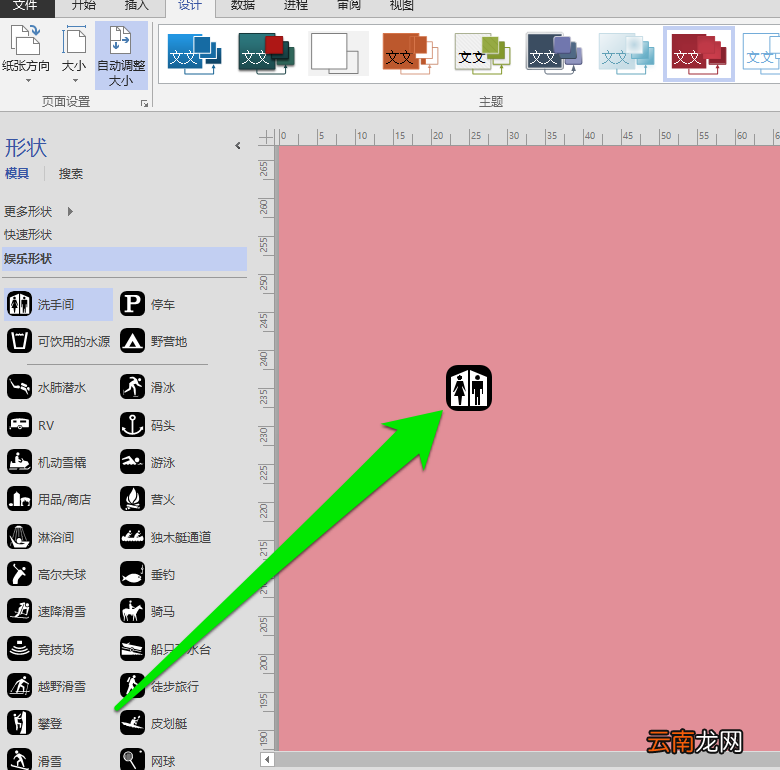Viewport: 780px width, 770px height.
Task: Switch to the 数据 ribbon tab
Action: coord(243,5)
